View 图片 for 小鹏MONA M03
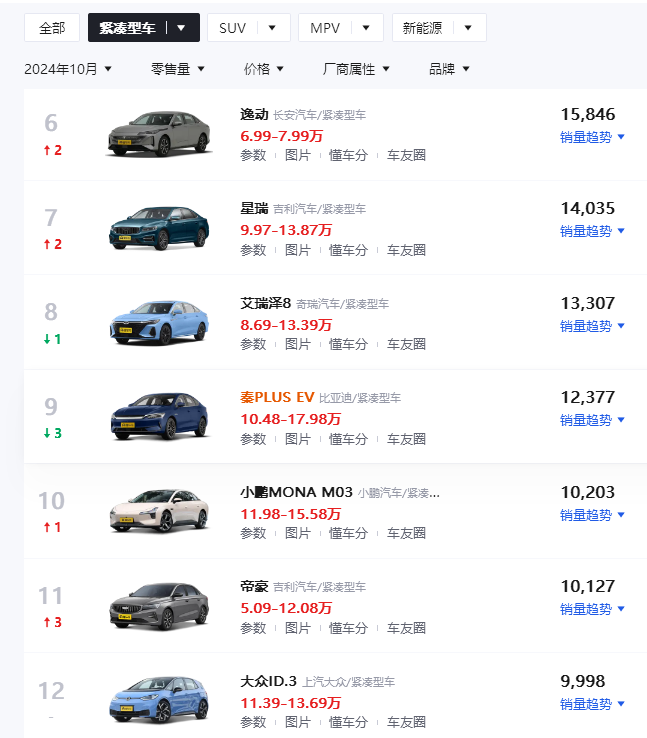 298,533
